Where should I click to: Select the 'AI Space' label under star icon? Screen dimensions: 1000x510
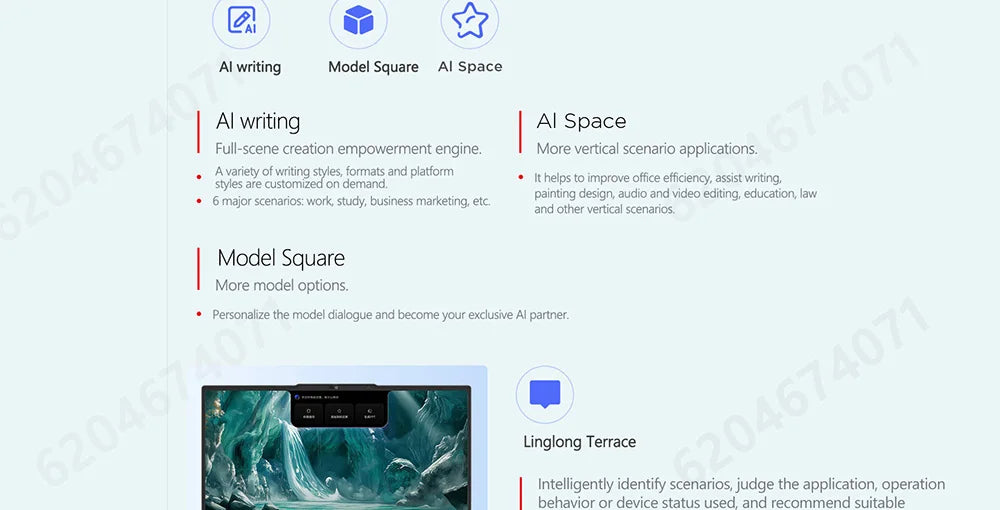click(470, 66)
